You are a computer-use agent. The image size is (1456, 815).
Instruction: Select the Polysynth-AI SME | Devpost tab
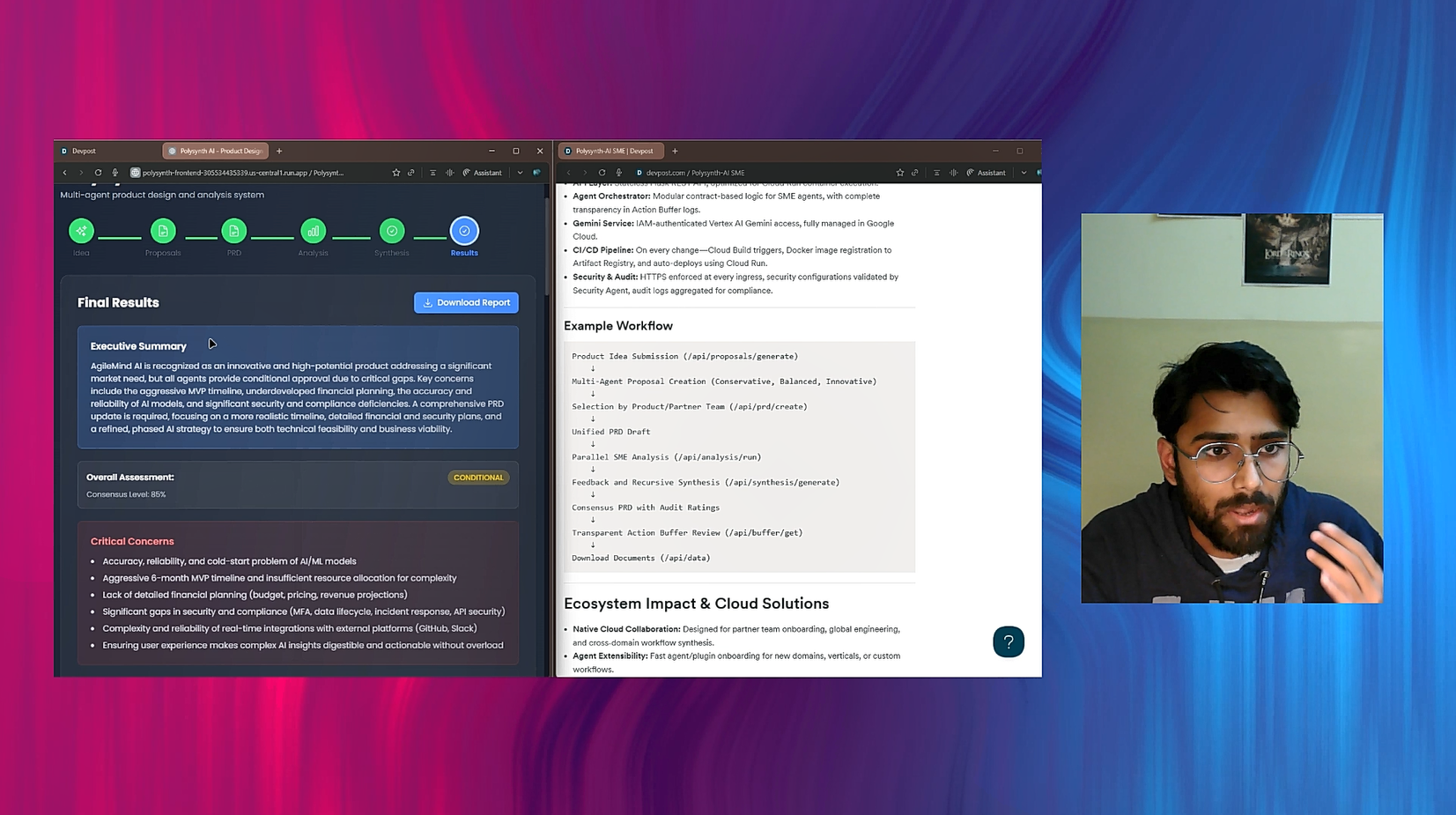coord(610,151)
